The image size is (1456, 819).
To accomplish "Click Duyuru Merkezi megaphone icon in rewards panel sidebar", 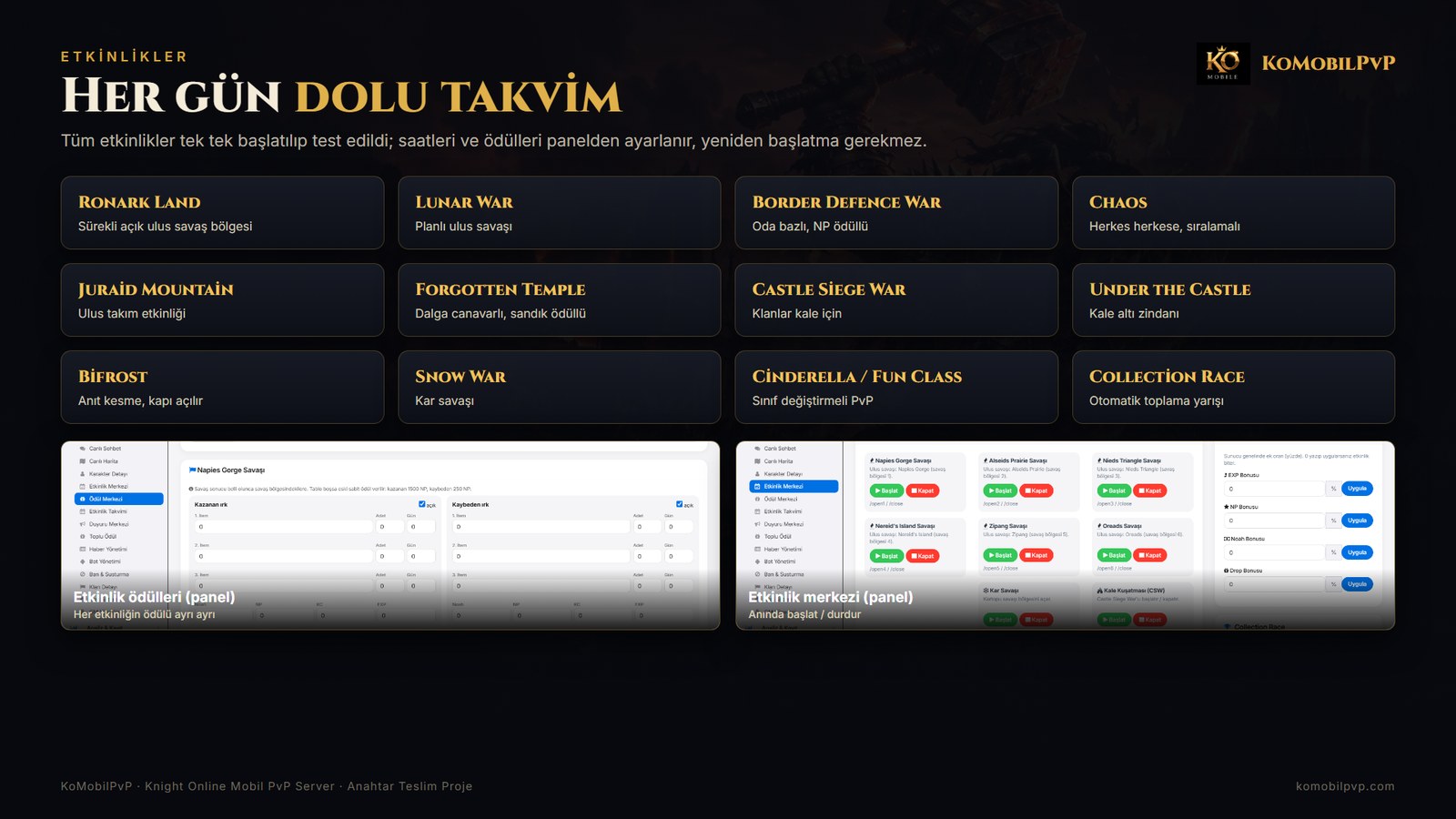I will click(x=83, y=524).
